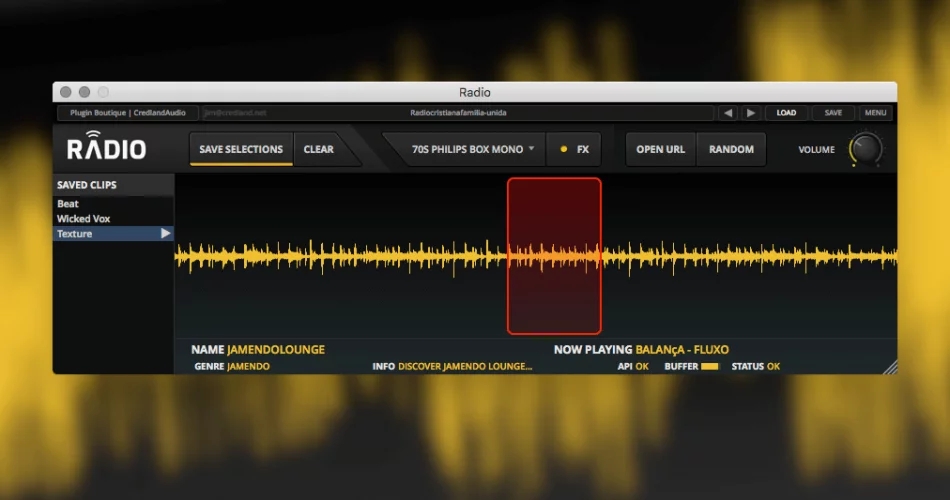Open the 70S PHILIPS BOX MONO dropdown
Viewport: 950px width, 500px height.
473,149
